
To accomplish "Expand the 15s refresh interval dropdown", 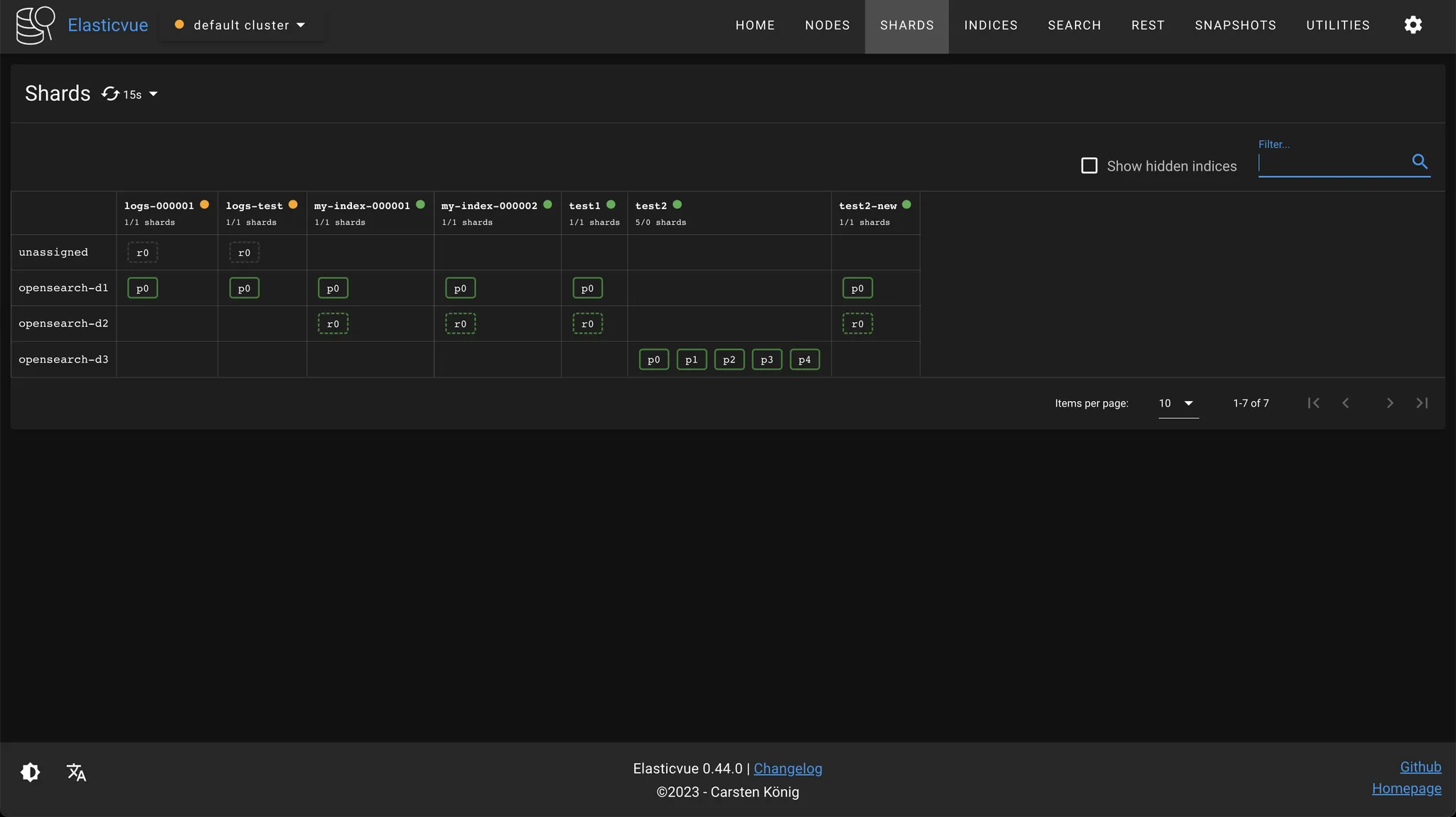I will 153,94.
